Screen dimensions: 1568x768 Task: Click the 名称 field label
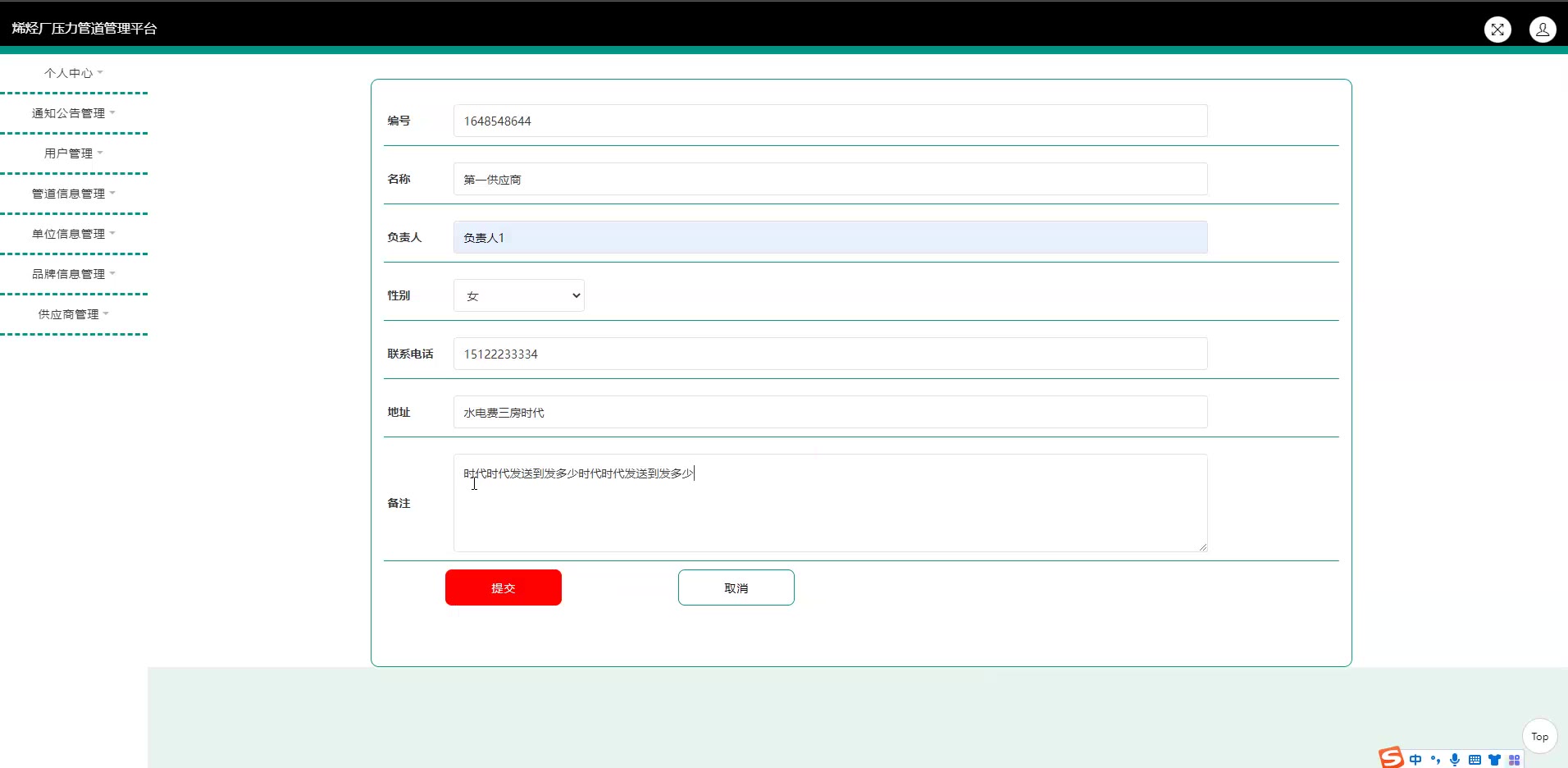point(399,179)
